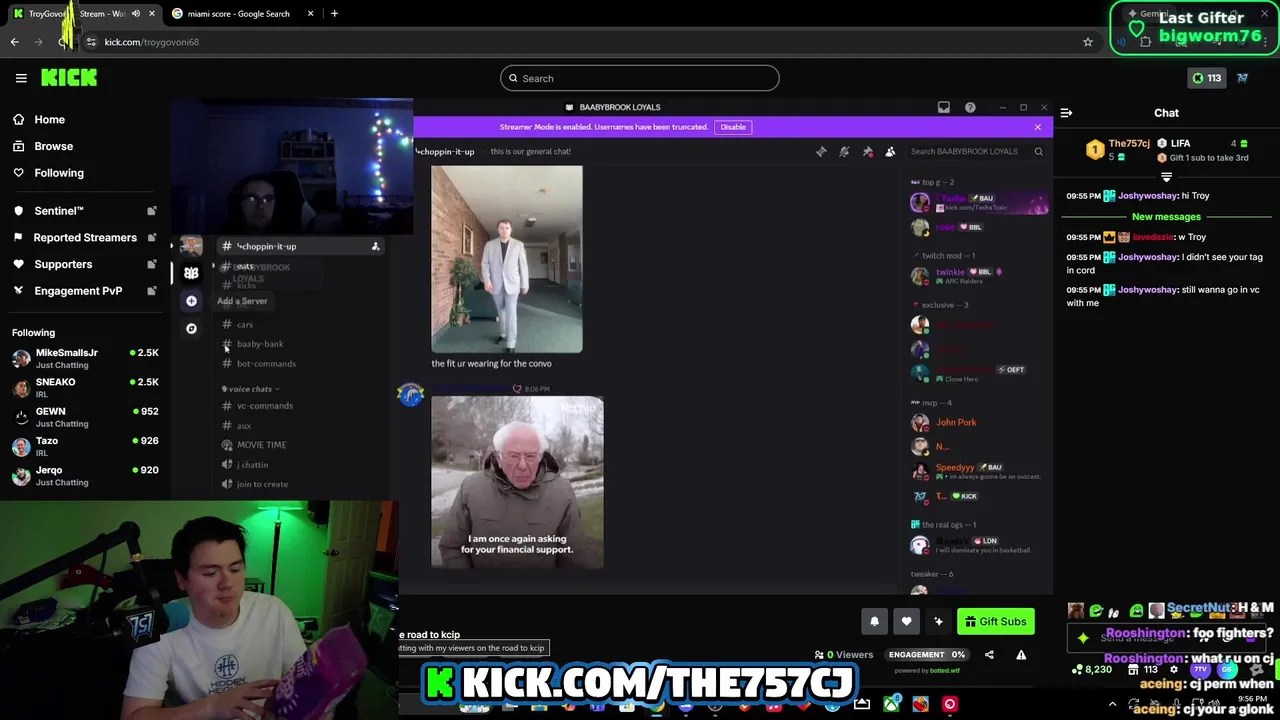1280x720 pixels.
Task: Open Discord Discover compass icon
Action: point(191,328)
